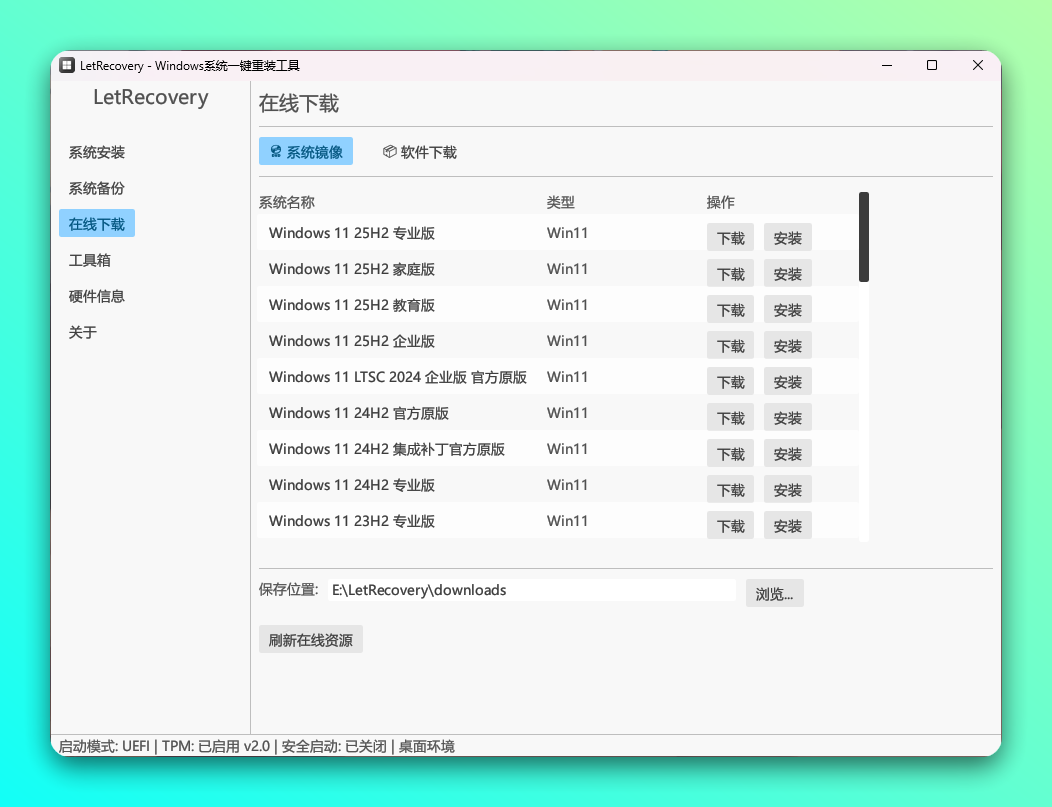1052x807 pixels.
Task: Install Windows 11 24H2 官方原版
Action: 787,417
